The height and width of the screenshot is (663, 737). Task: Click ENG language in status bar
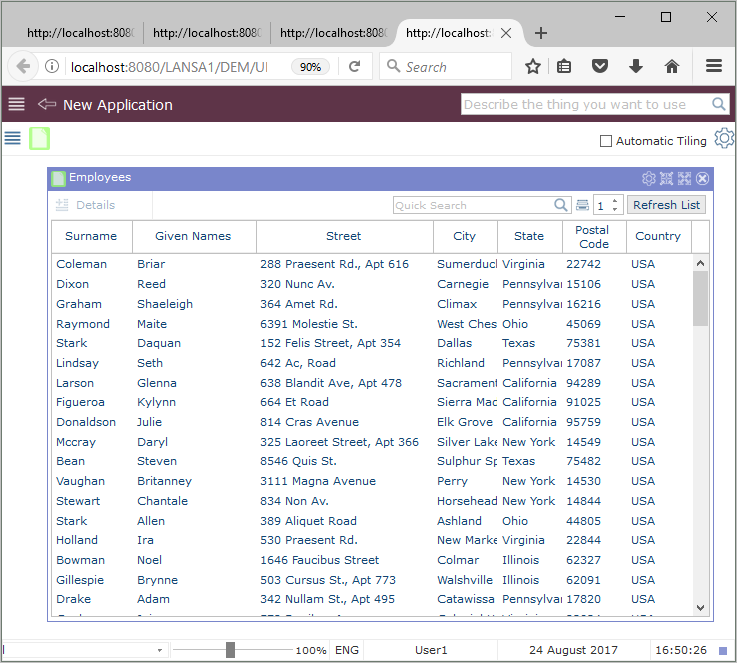click(347, 650)
